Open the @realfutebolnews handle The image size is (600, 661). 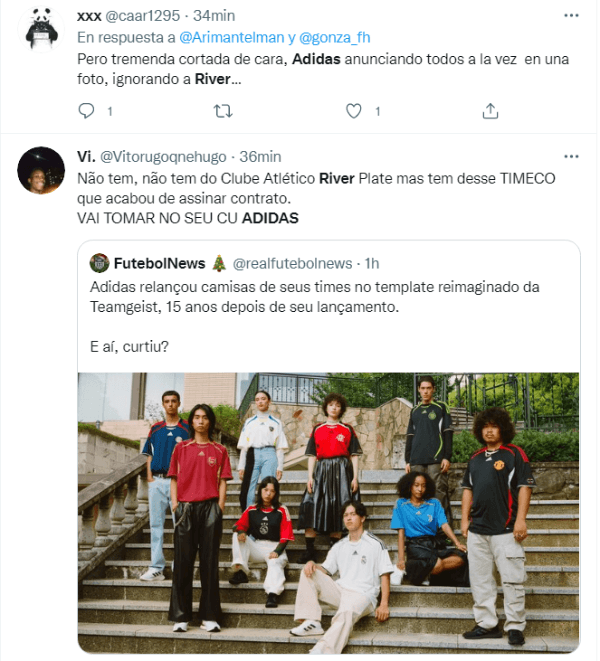click(x=292, y=263)
